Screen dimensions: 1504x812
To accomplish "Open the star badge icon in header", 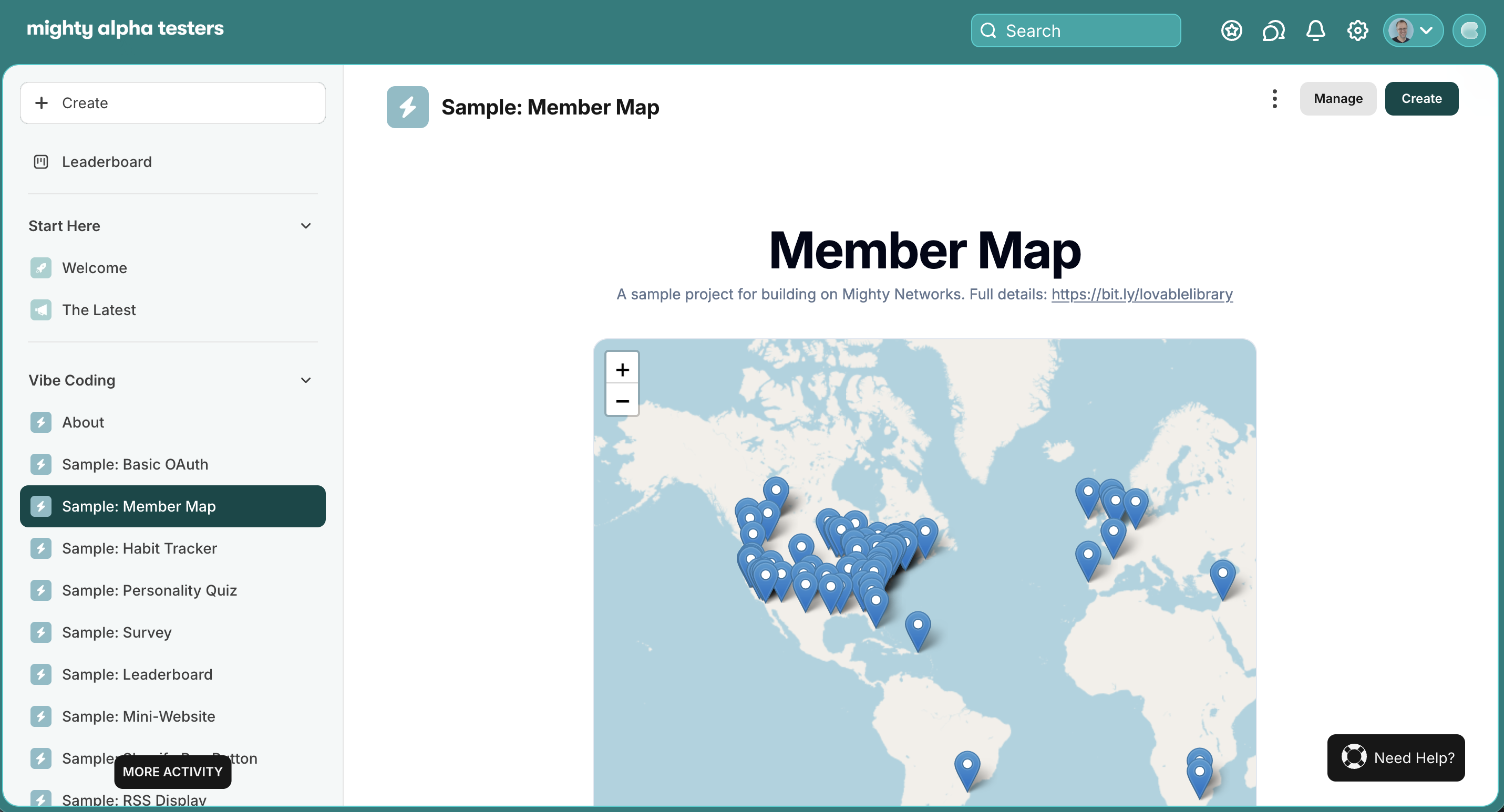I will click(1231, 30).
